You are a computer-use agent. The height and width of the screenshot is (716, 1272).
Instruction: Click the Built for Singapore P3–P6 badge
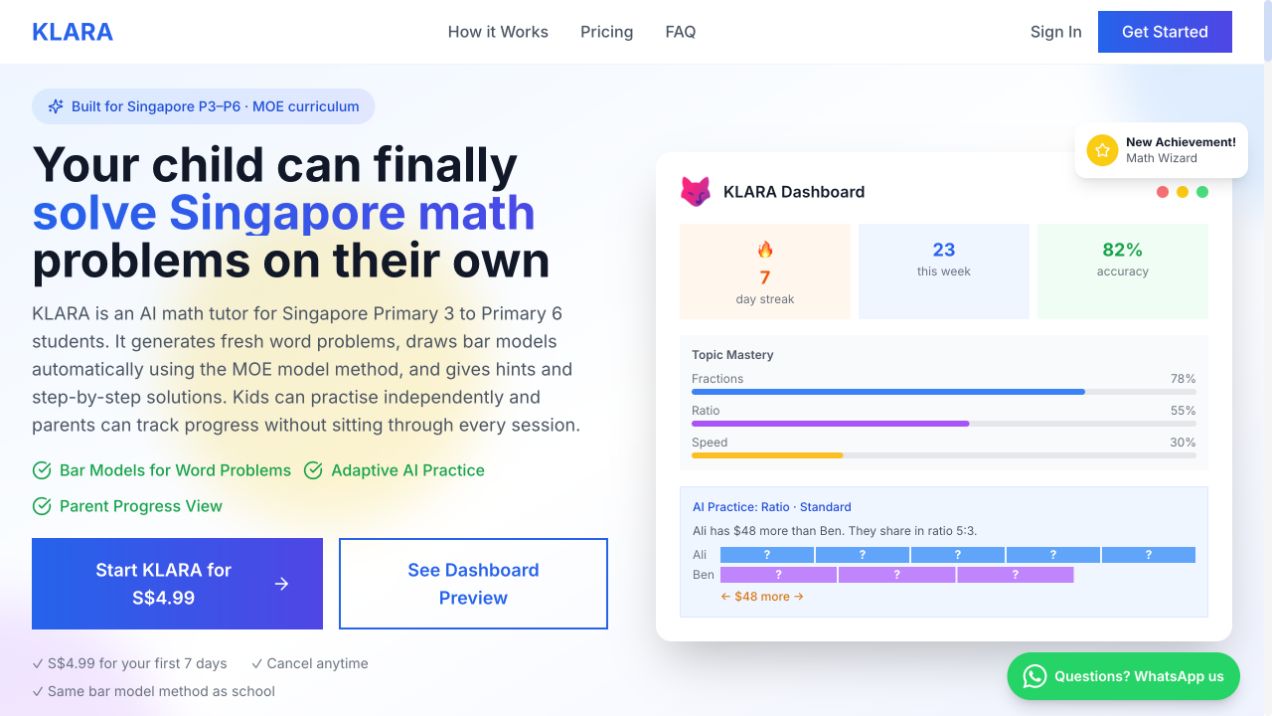point(203,106)
